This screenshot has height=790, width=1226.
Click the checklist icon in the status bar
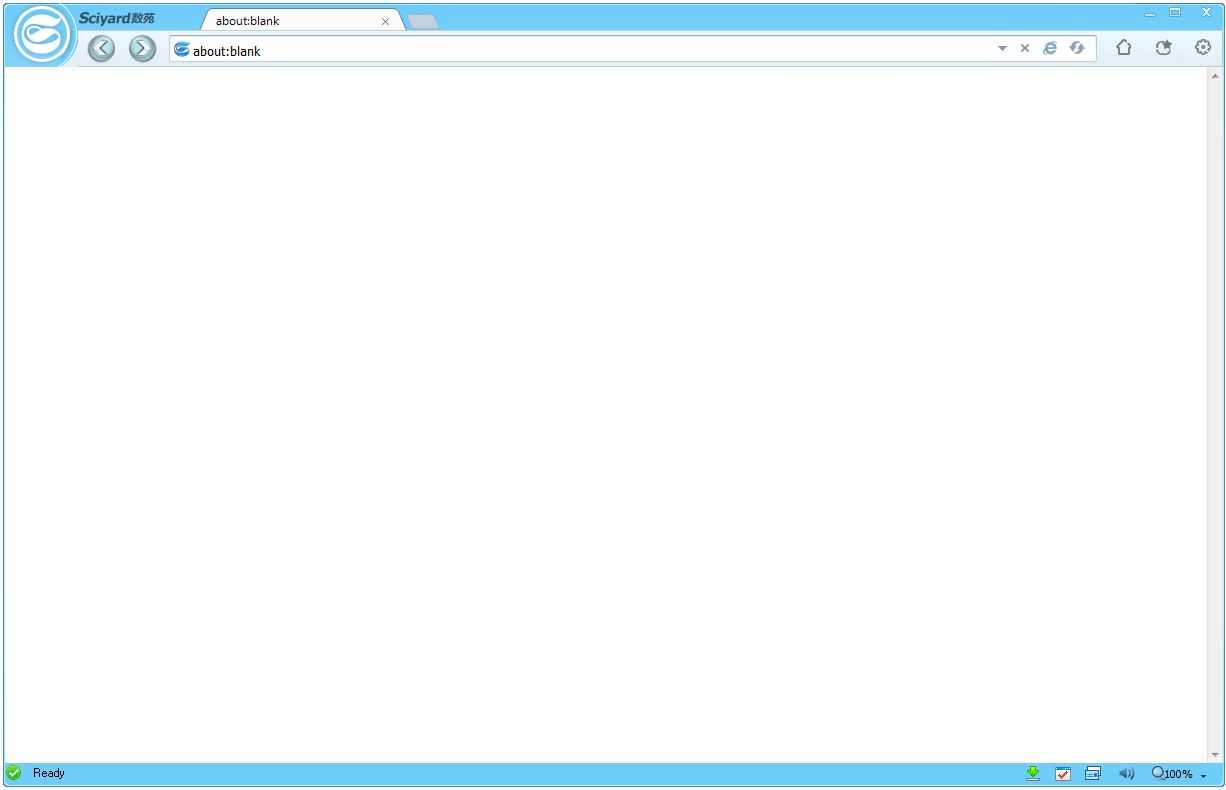[1063, 773]
